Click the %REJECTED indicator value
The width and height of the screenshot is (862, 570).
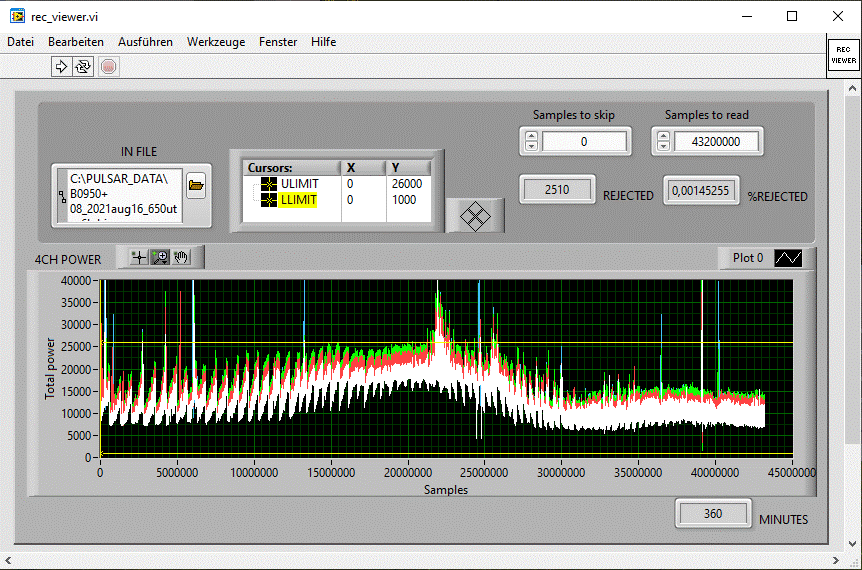coord(700,191)
